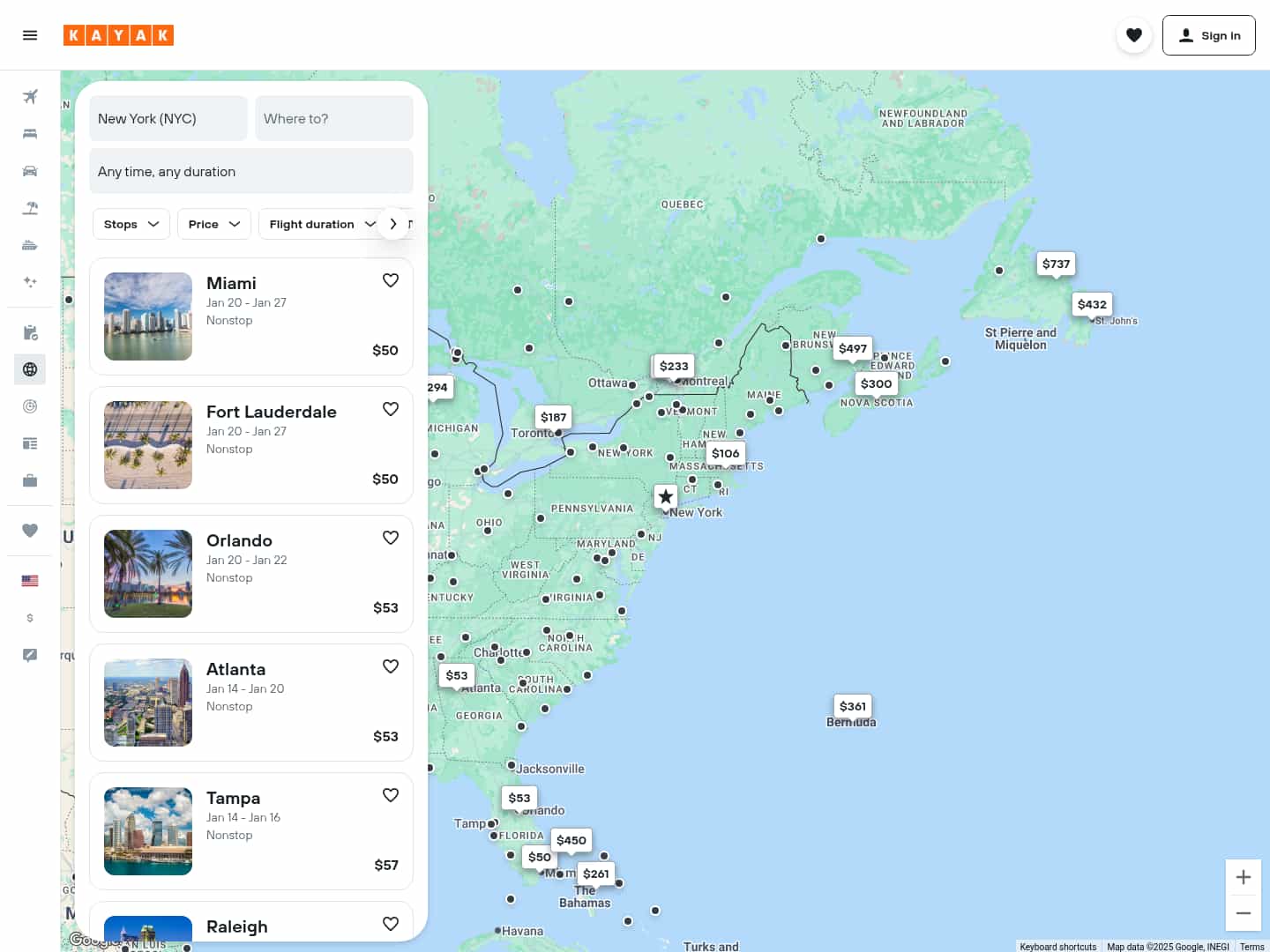This screenshot has width=1270, height=952.
Task: Click the Where to? destination field
Action: [x=334, y=118]
